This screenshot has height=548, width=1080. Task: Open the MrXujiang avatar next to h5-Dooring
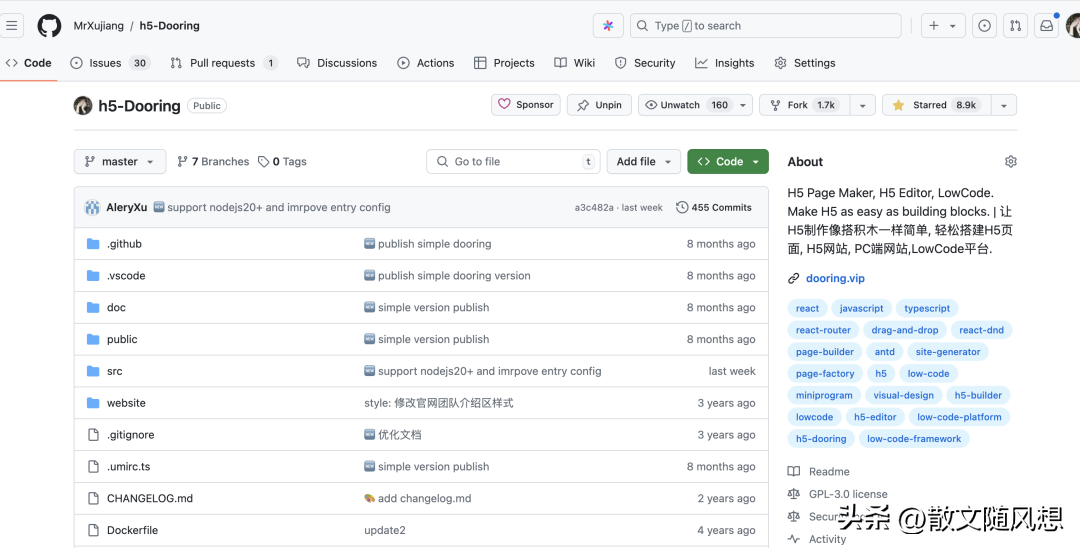(x=83, y=105)
